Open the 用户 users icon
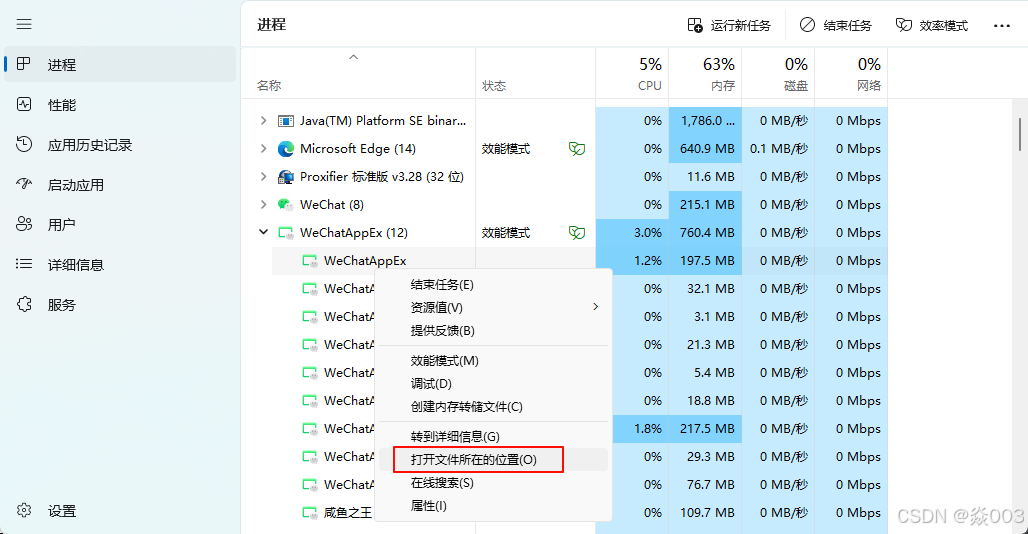Viewport: 1028px width, 534px height. click(24, 224)
